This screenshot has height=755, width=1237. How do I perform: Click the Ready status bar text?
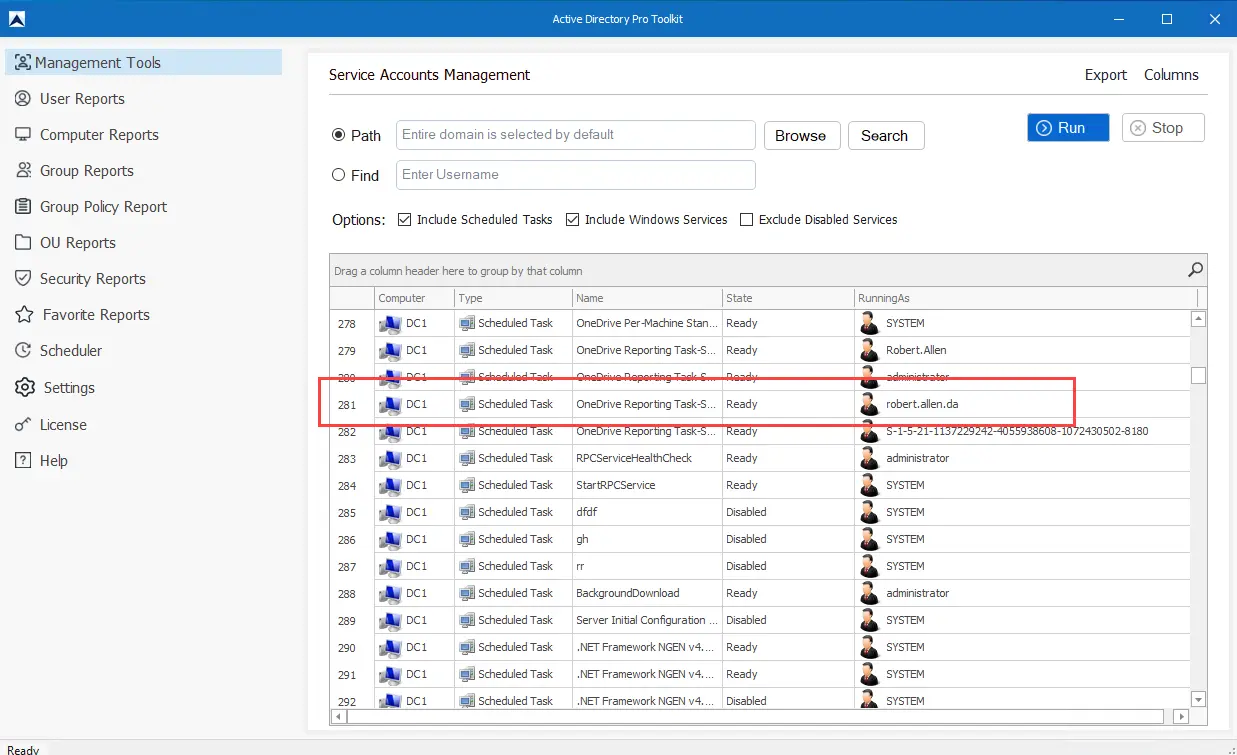pos(23,750)
